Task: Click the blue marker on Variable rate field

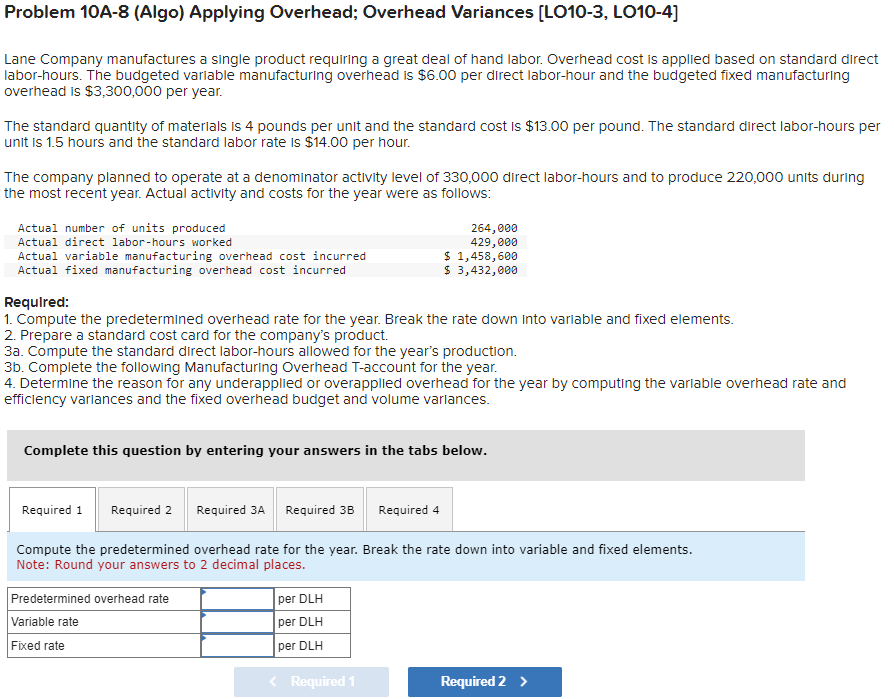Action: (205, 614)
